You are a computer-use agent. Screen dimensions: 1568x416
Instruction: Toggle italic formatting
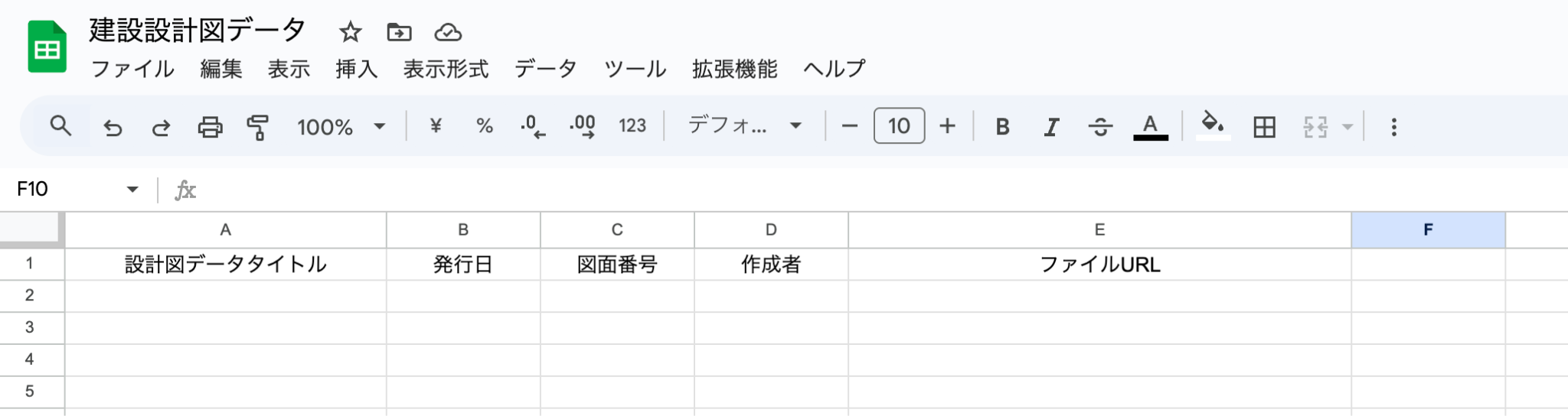click(1051, 127)
